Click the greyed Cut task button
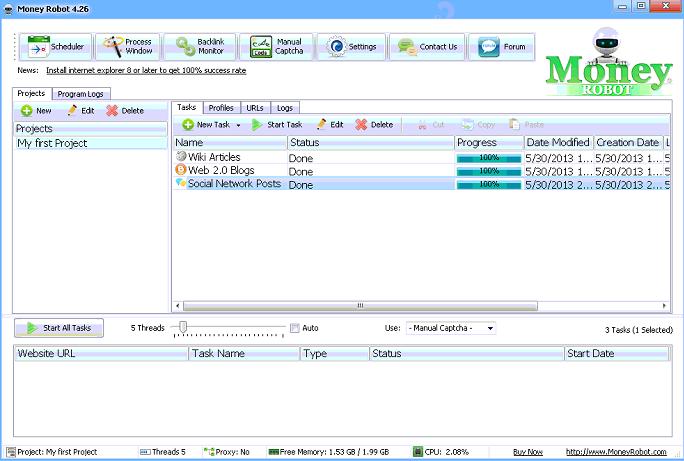 pos(431,125)
